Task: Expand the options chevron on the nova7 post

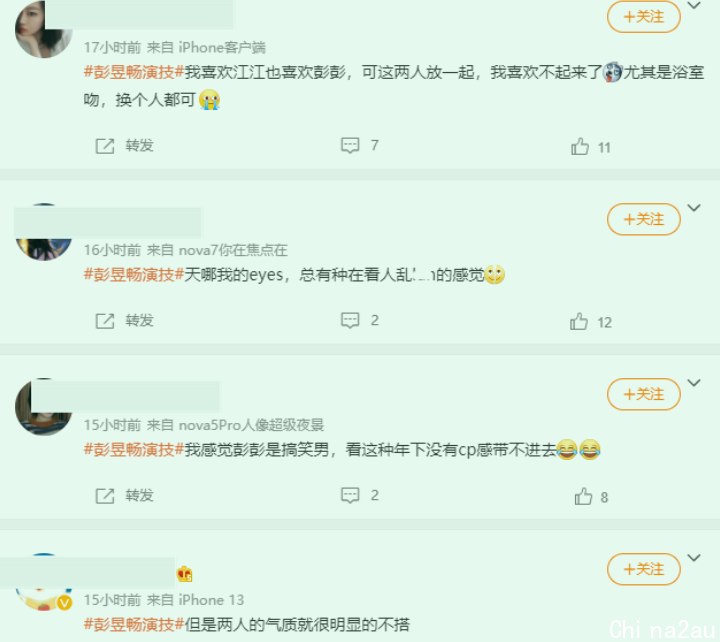Action: [694, 208]
